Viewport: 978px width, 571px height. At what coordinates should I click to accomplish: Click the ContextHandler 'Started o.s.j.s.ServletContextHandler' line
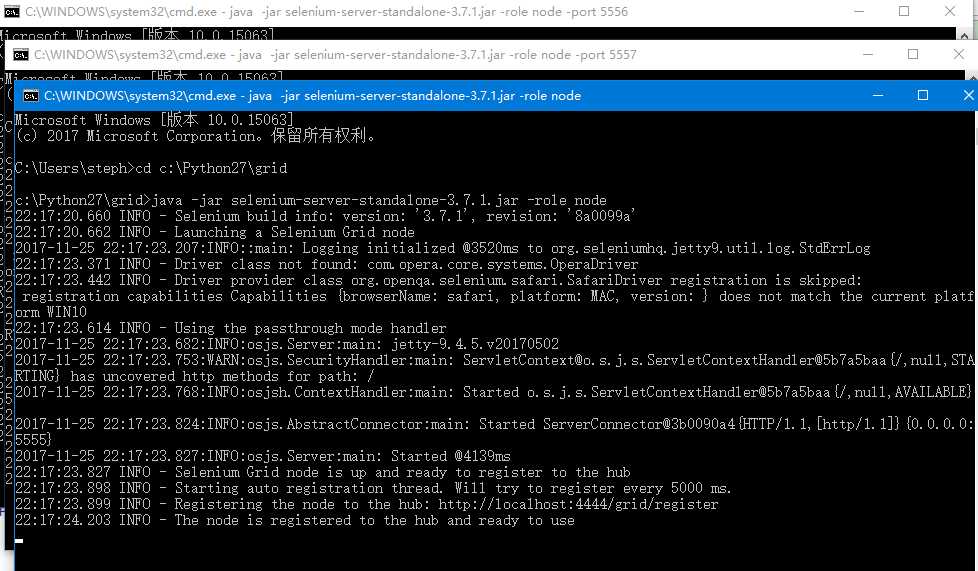pyautogui.click(x=493, y=393)
